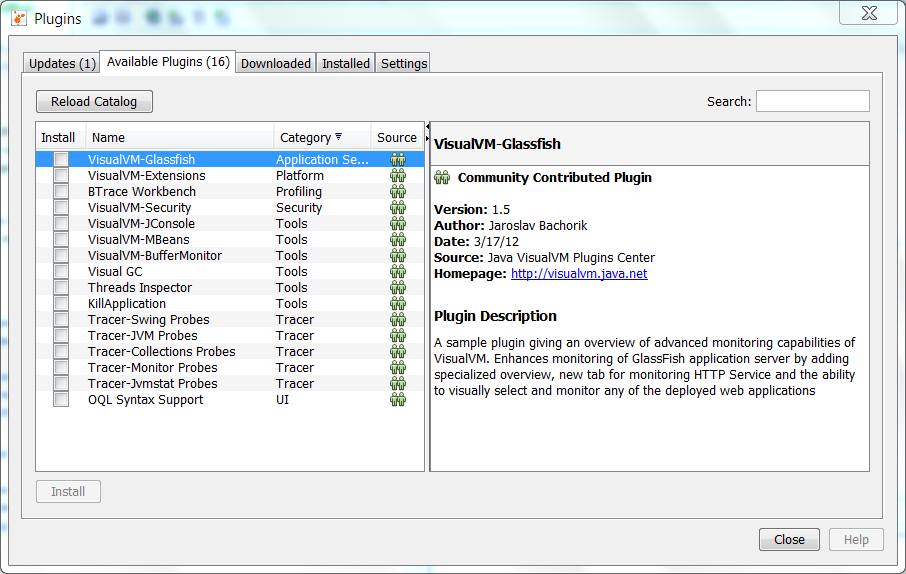Click the Install button
The image size is (906, 574).
pyautogui.click(x=68, y=491)
